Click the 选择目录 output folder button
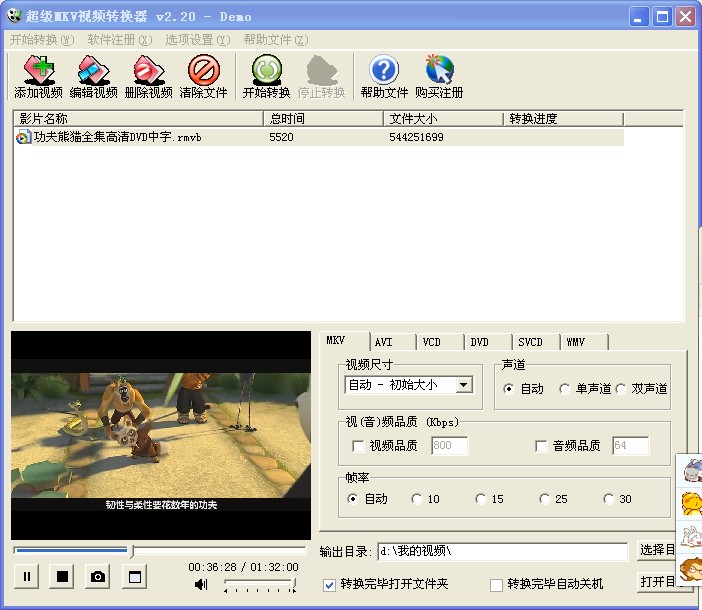The image size is (702, 610). [x=656, y=550]
